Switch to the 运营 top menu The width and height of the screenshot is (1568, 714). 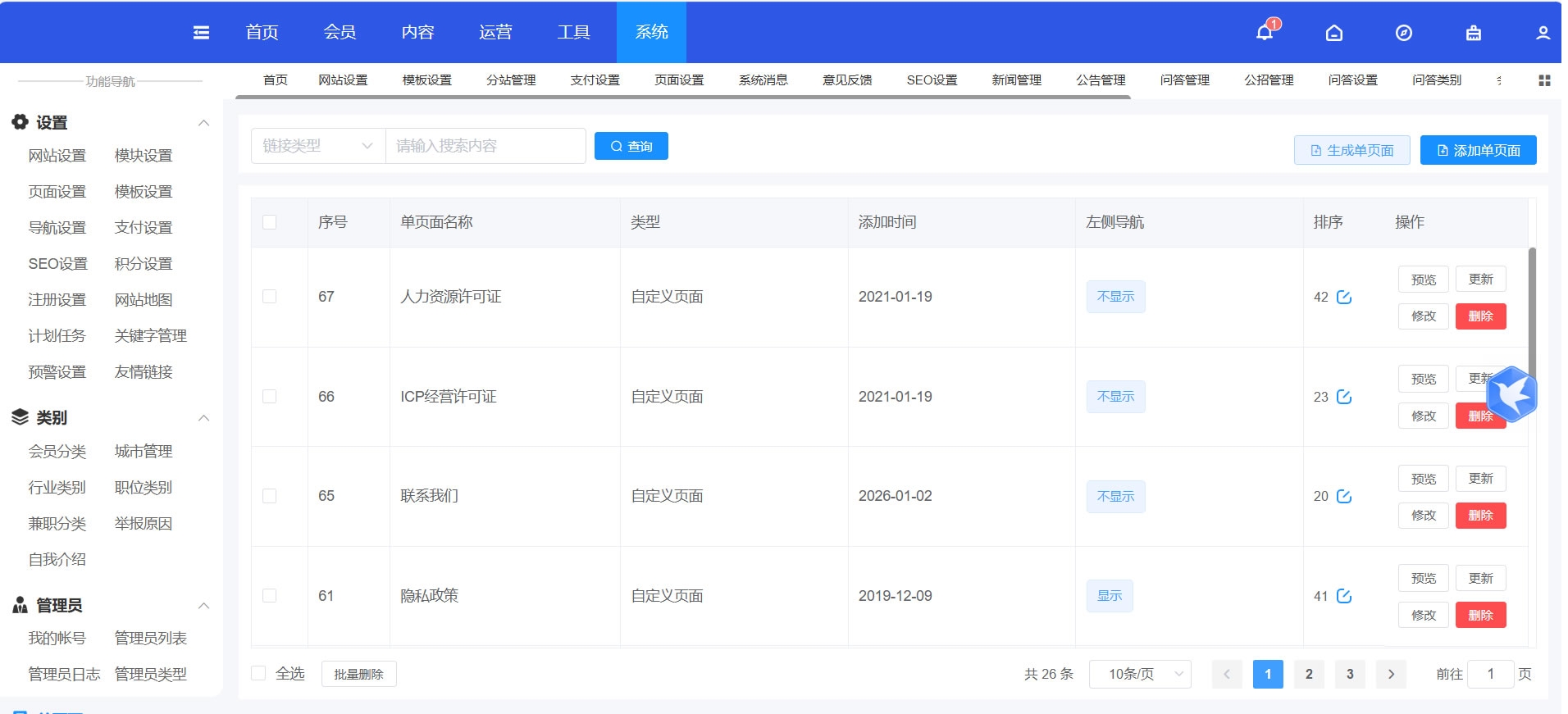(x=495, y=32)
